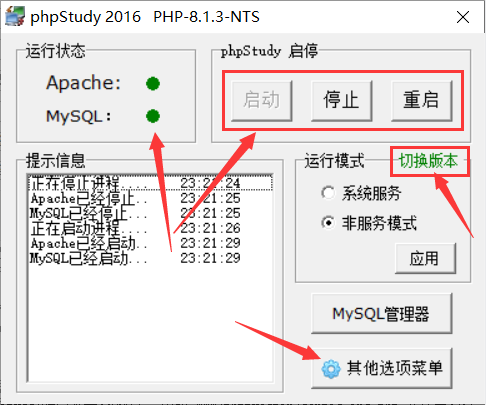Close the phpStudy 2016 window

coord(463,17)
